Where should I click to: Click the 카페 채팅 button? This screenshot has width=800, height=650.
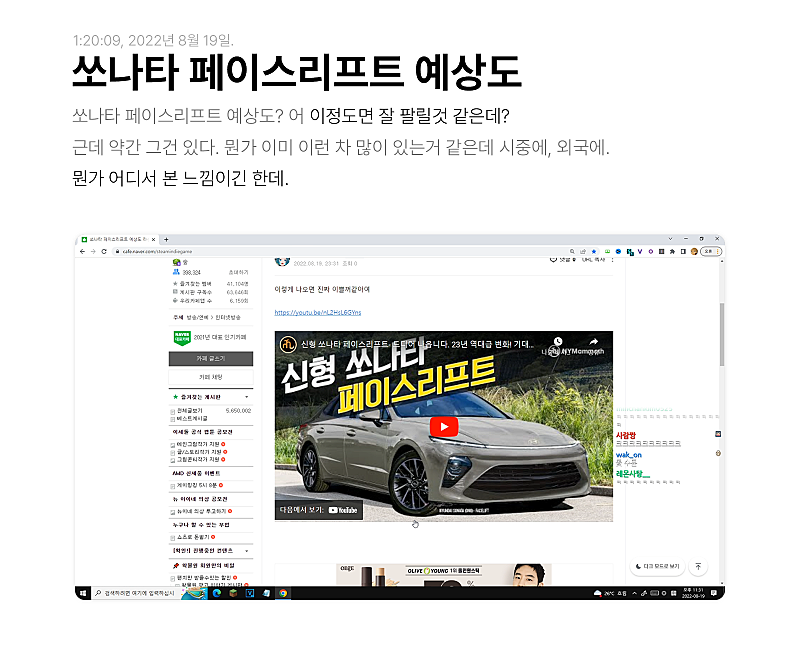(x=211, y=377)
